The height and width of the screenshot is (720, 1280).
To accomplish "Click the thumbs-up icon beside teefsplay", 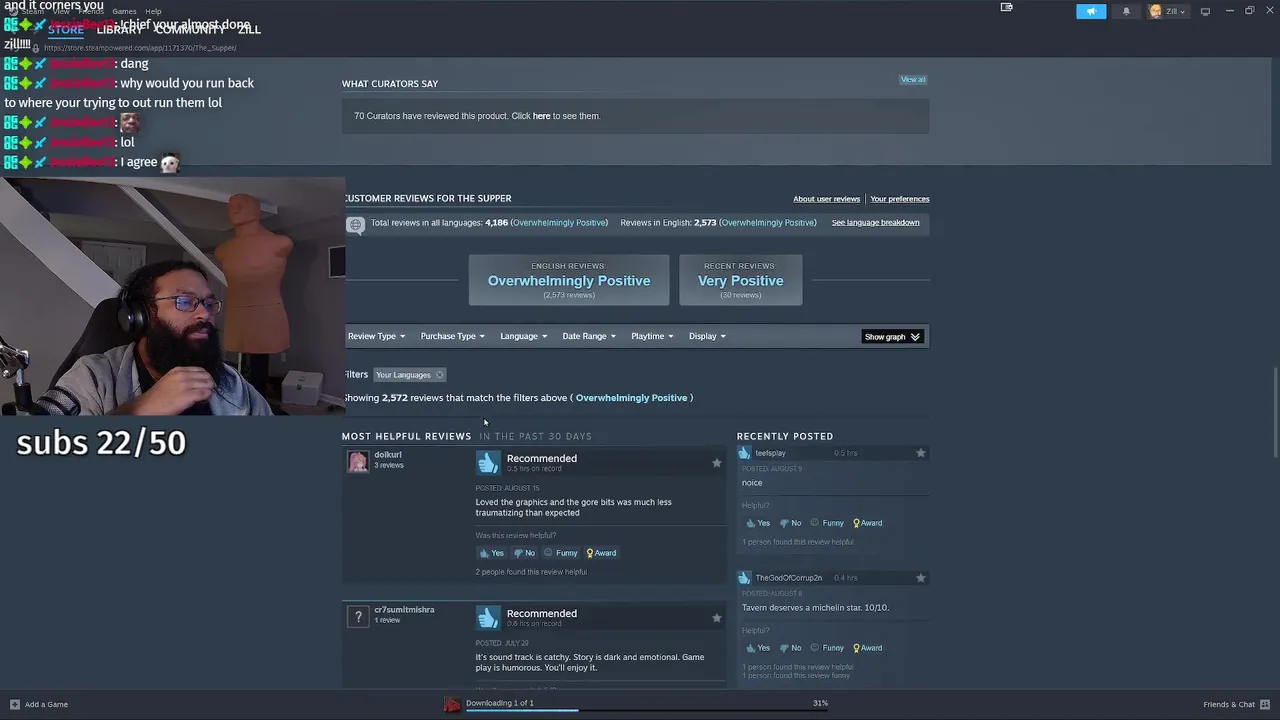I will pos(744,453).
